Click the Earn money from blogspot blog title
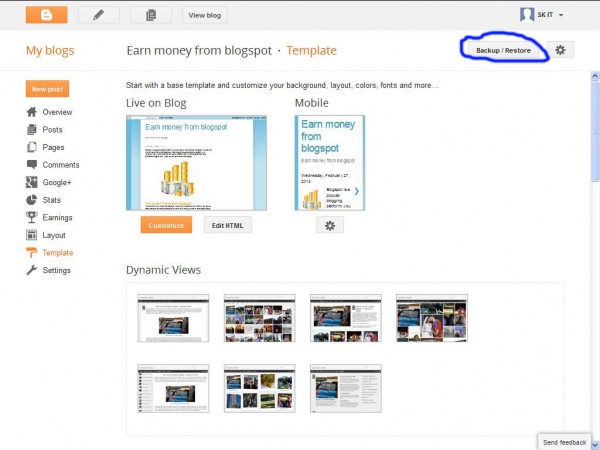The height and width of the screenshot is (450, 600). 199,51
